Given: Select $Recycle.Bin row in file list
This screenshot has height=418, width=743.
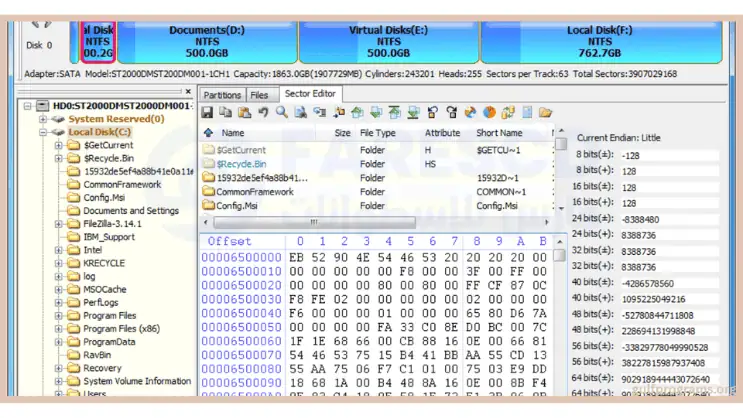Looking at the screenshot, I should coord(377,164).
